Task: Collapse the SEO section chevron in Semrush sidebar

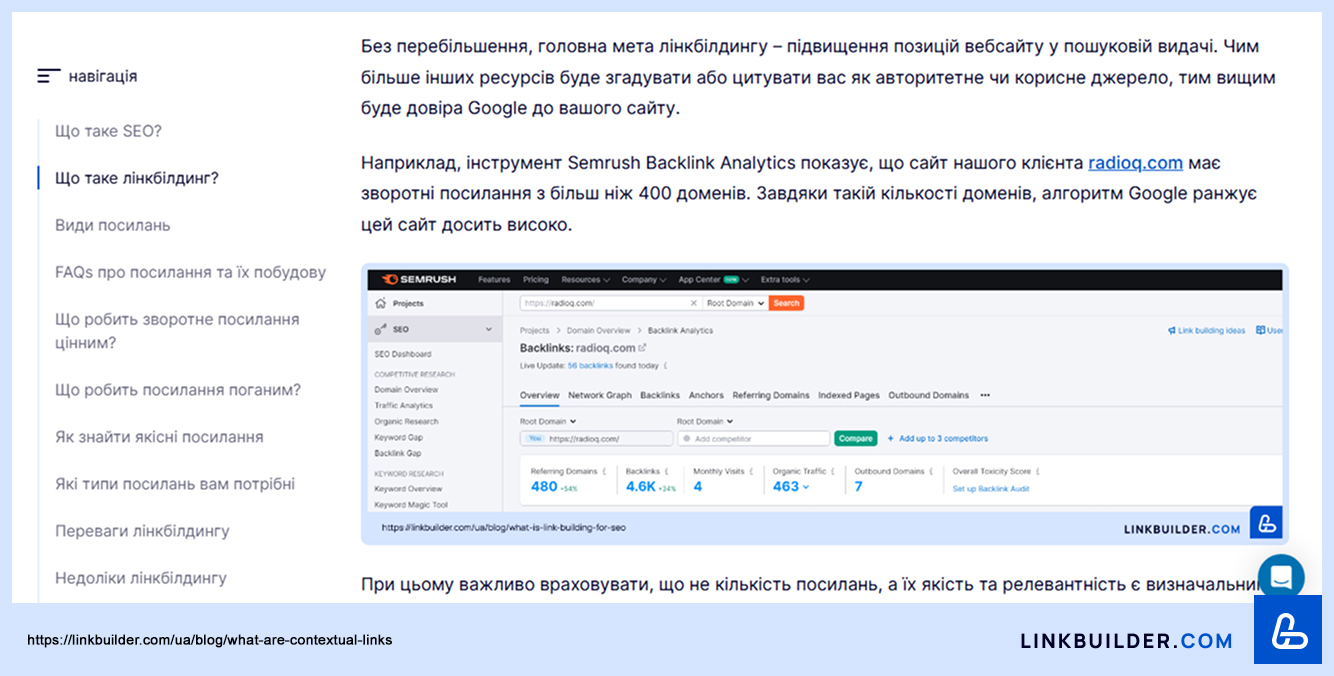Action: pos(489,329)
